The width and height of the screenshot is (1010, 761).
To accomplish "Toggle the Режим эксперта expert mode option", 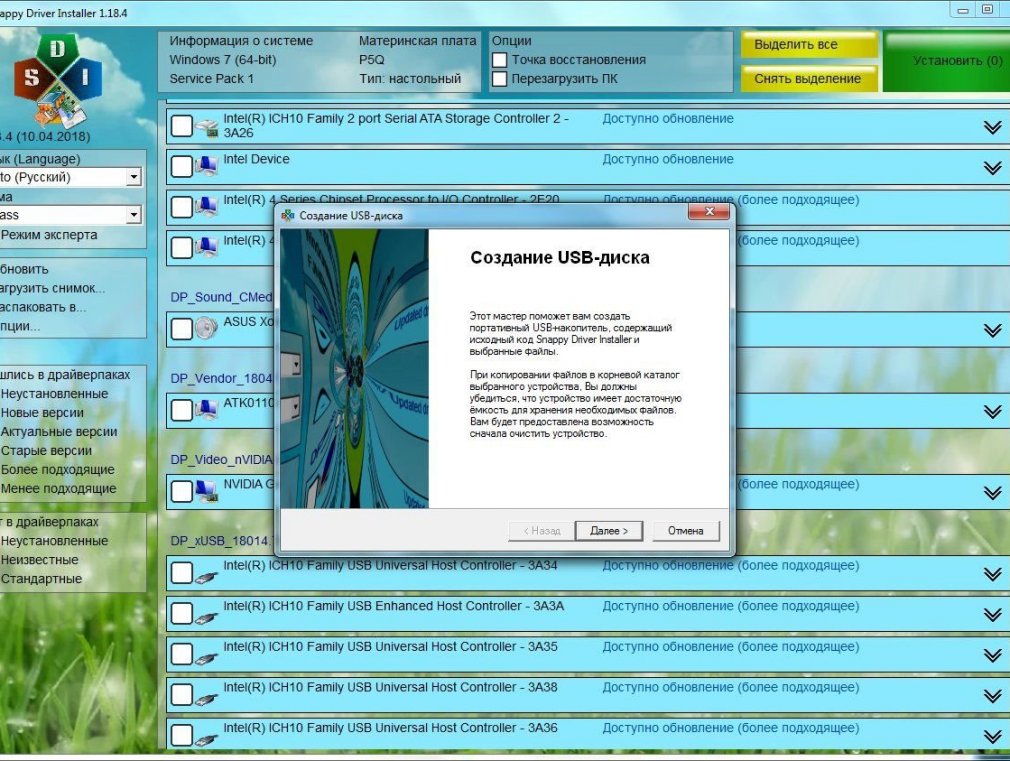I will (x=49, y=235).
